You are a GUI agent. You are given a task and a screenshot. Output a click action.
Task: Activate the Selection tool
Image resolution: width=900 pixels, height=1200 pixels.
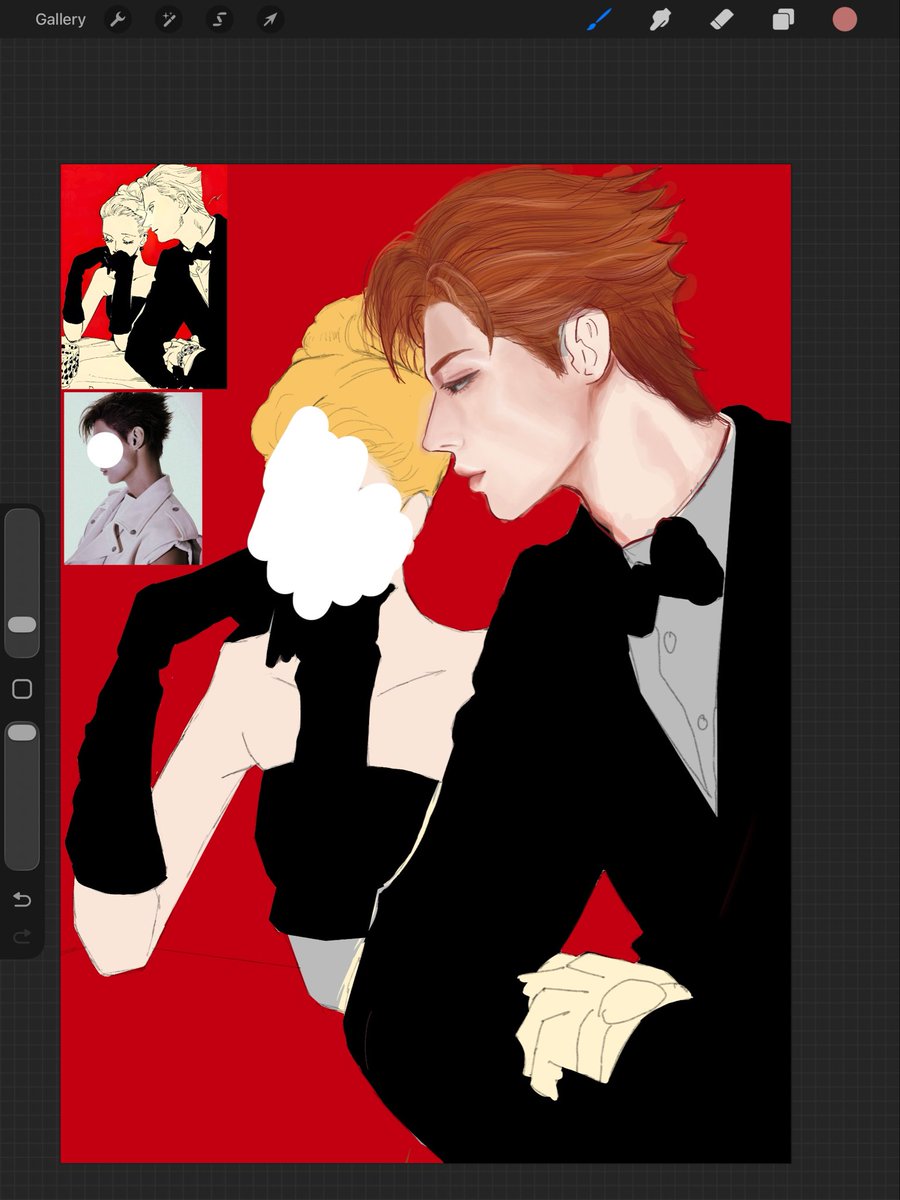[x=219, y=20]
